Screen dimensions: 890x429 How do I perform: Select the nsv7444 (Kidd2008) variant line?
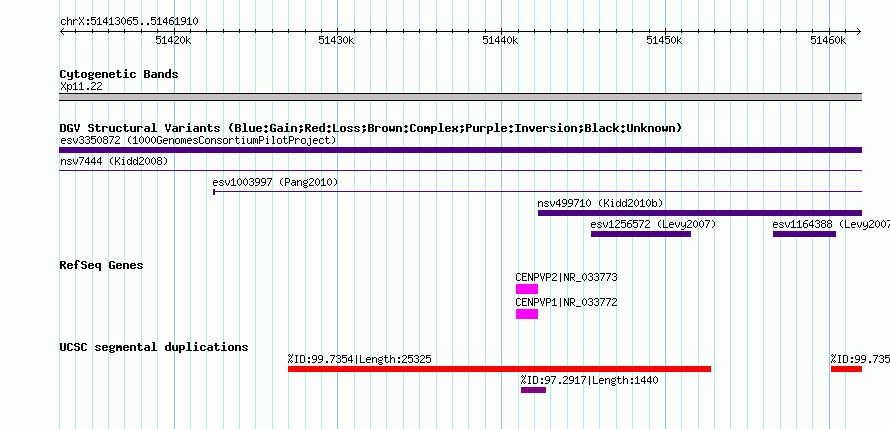pos(460,170)
